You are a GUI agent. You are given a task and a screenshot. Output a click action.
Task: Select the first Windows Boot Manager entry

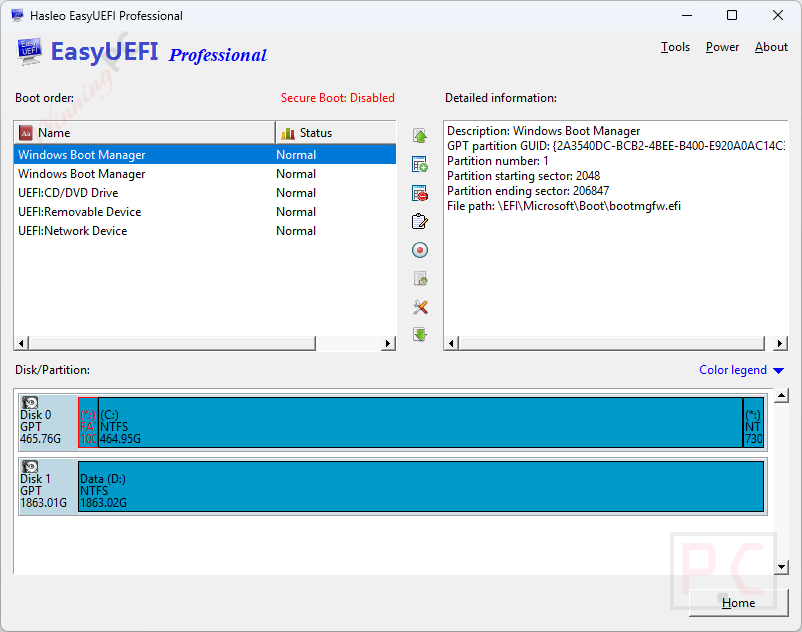tap(205, 154)
